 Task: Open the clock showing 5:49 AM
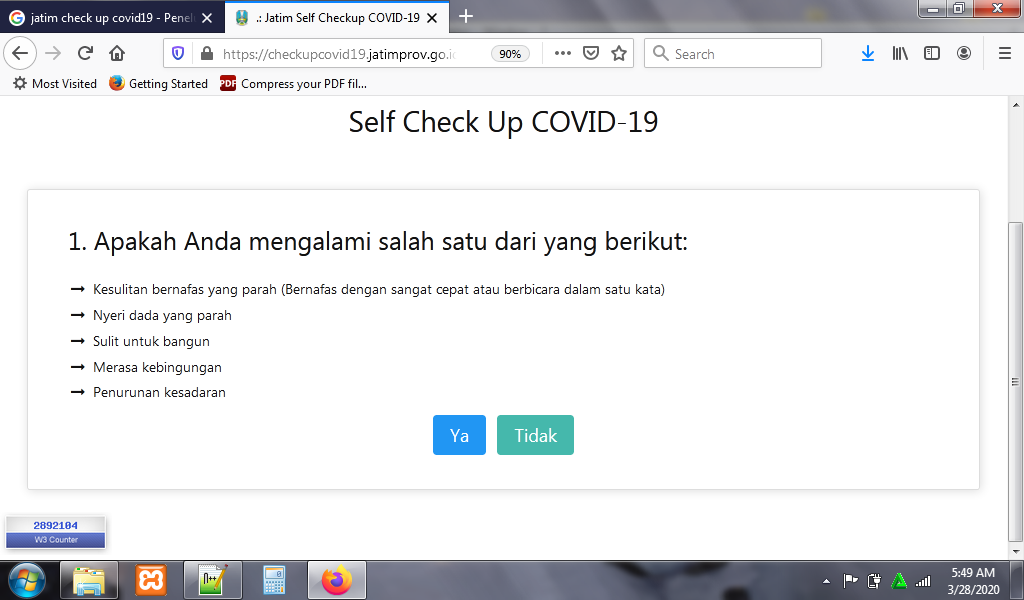click(x=973, y=580)
